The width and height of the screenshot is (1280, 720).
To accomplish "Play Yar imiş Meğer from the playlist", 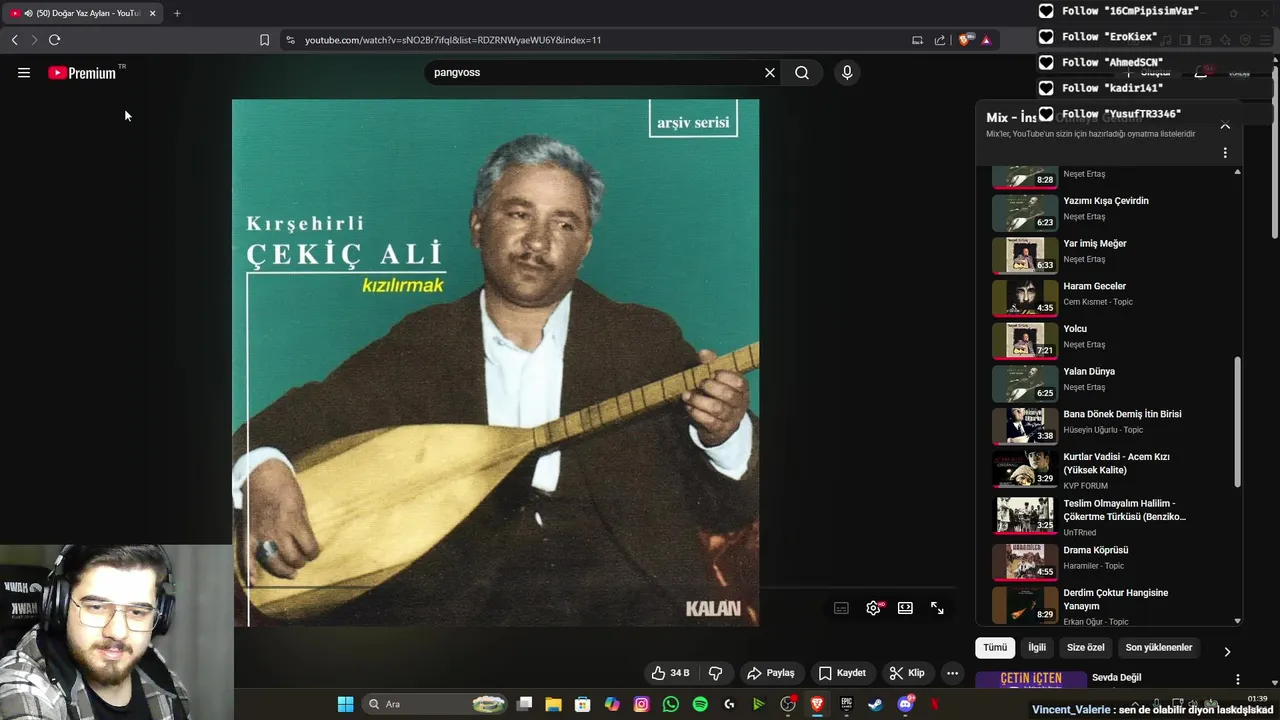I will [1095, 244].
